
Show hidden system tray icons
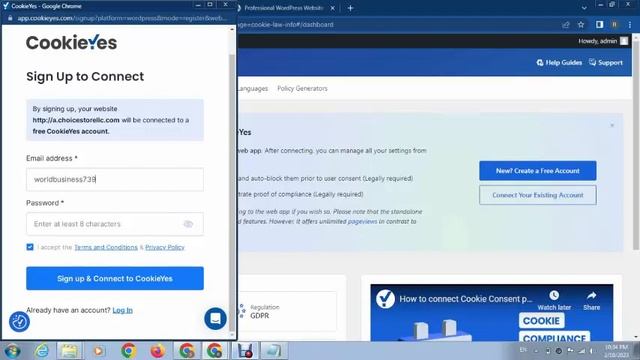click(x=536, y=351)
